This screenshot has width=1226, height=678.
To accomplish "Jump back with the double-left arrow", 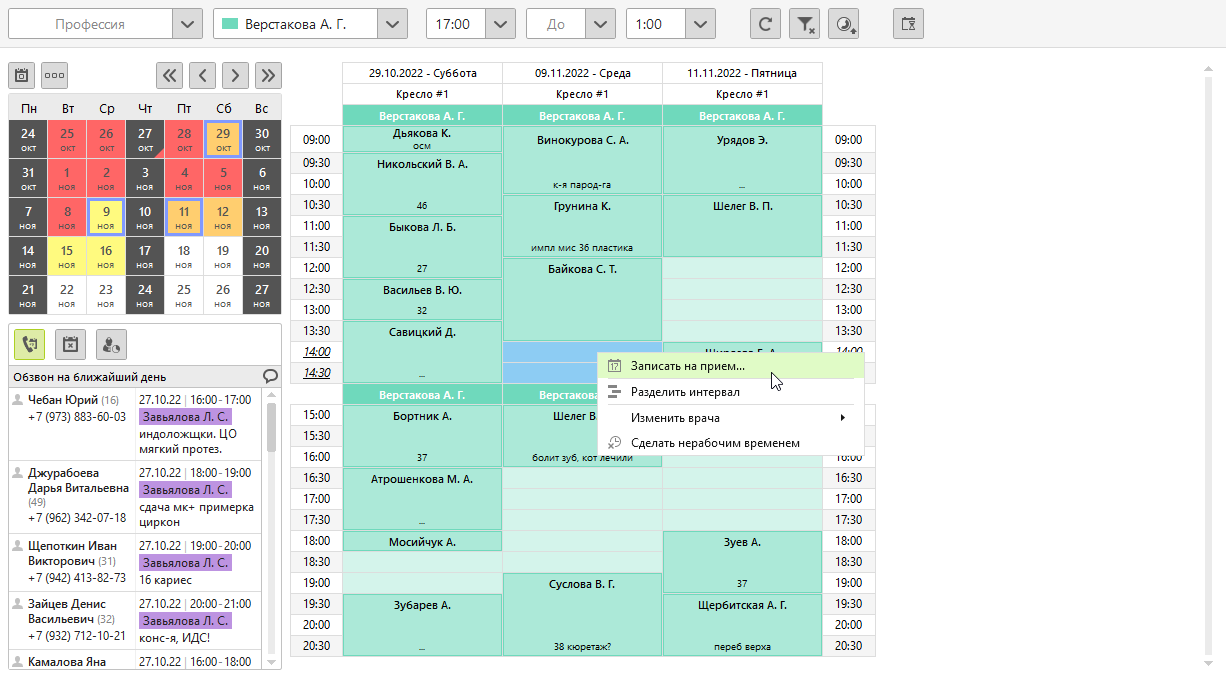I will tap(170, 75).
